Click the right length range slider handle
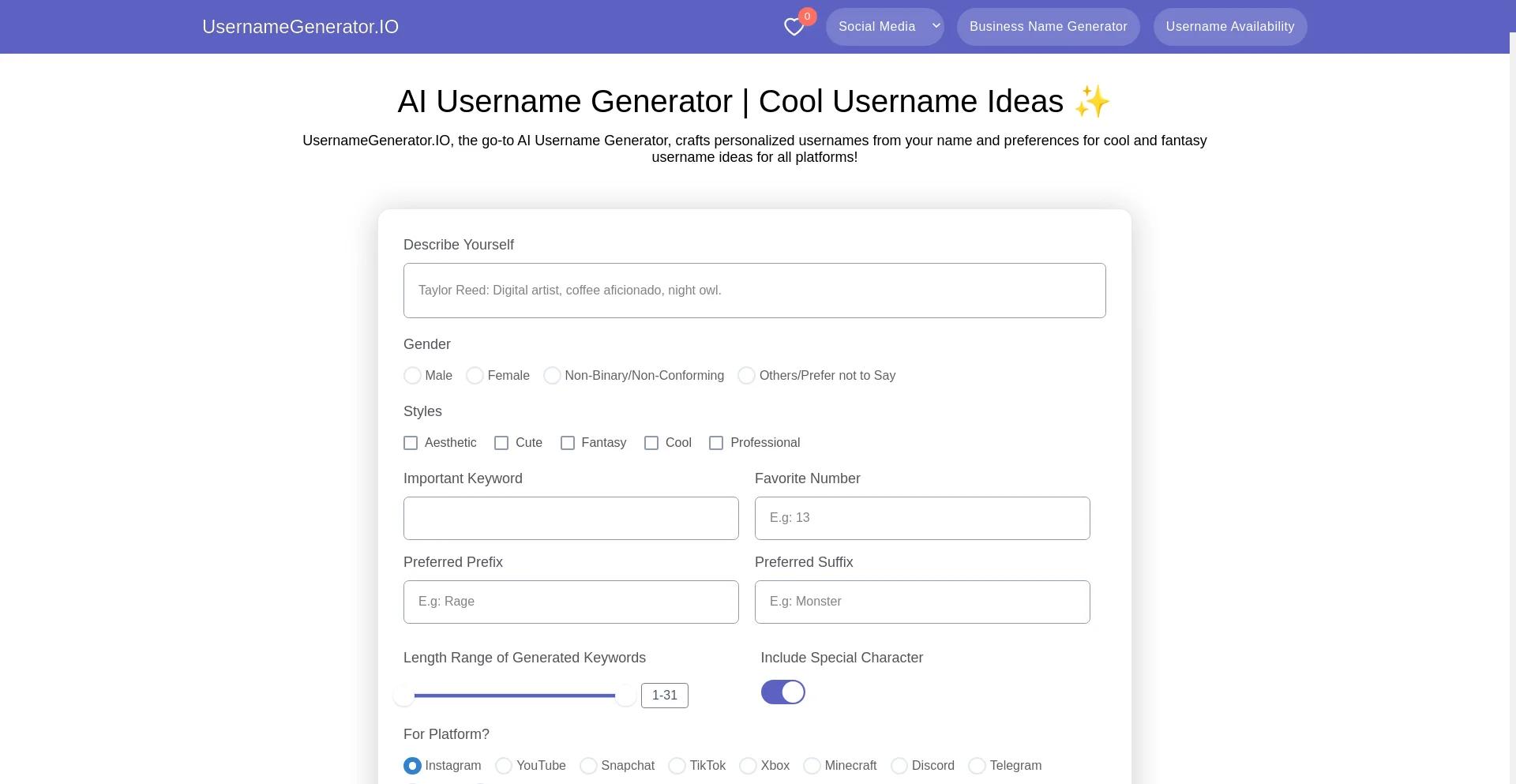The height and width of the screenshot is (784, 1516). [x=625, y=696]
